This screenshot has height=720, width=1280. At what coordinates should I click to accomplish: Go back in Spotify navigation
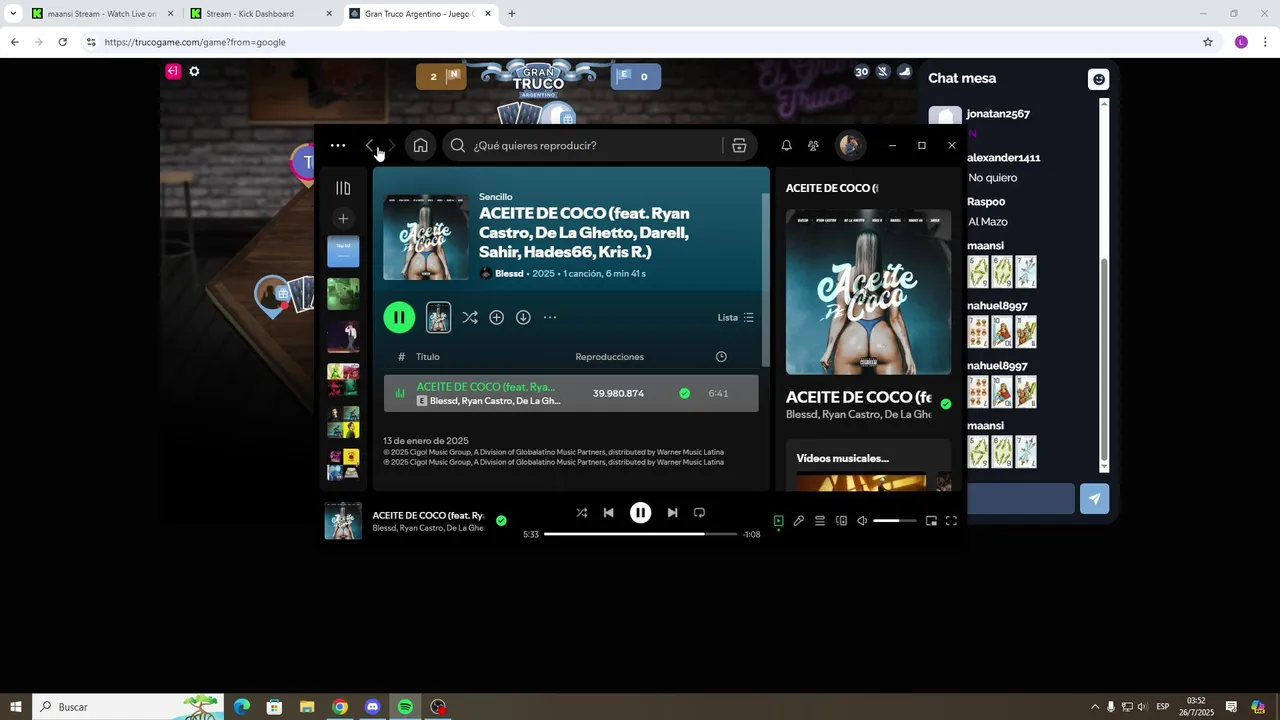(x=369, y=146)
